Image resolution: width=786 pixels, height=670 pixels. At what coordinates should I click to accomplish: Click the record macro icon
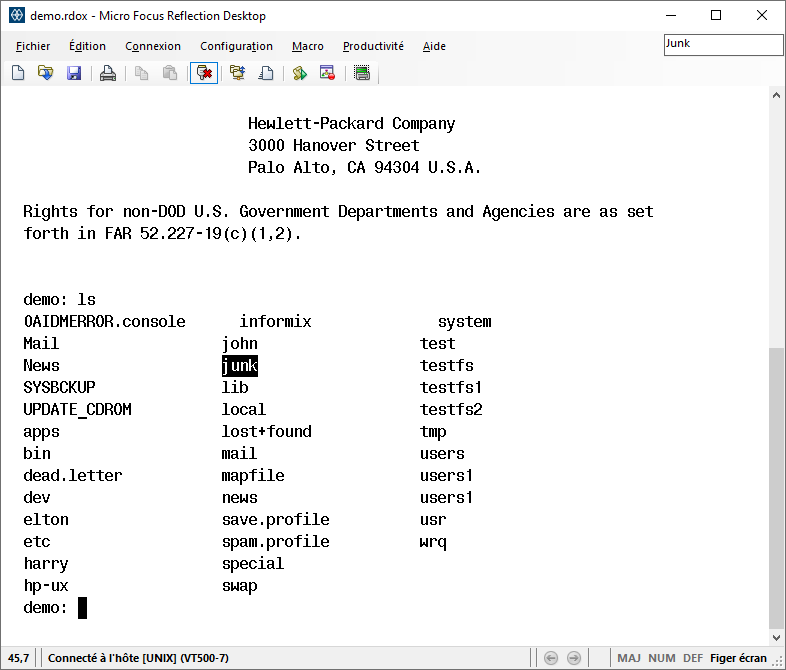pos(327,73)
